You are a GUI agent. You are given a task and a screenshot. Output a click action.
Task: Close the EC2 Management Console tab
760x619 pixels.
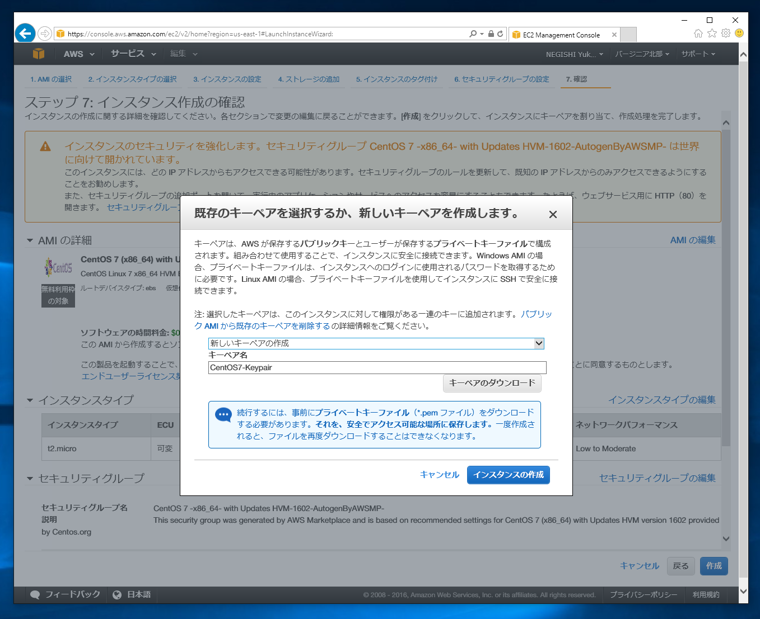[x=614, y=35]
